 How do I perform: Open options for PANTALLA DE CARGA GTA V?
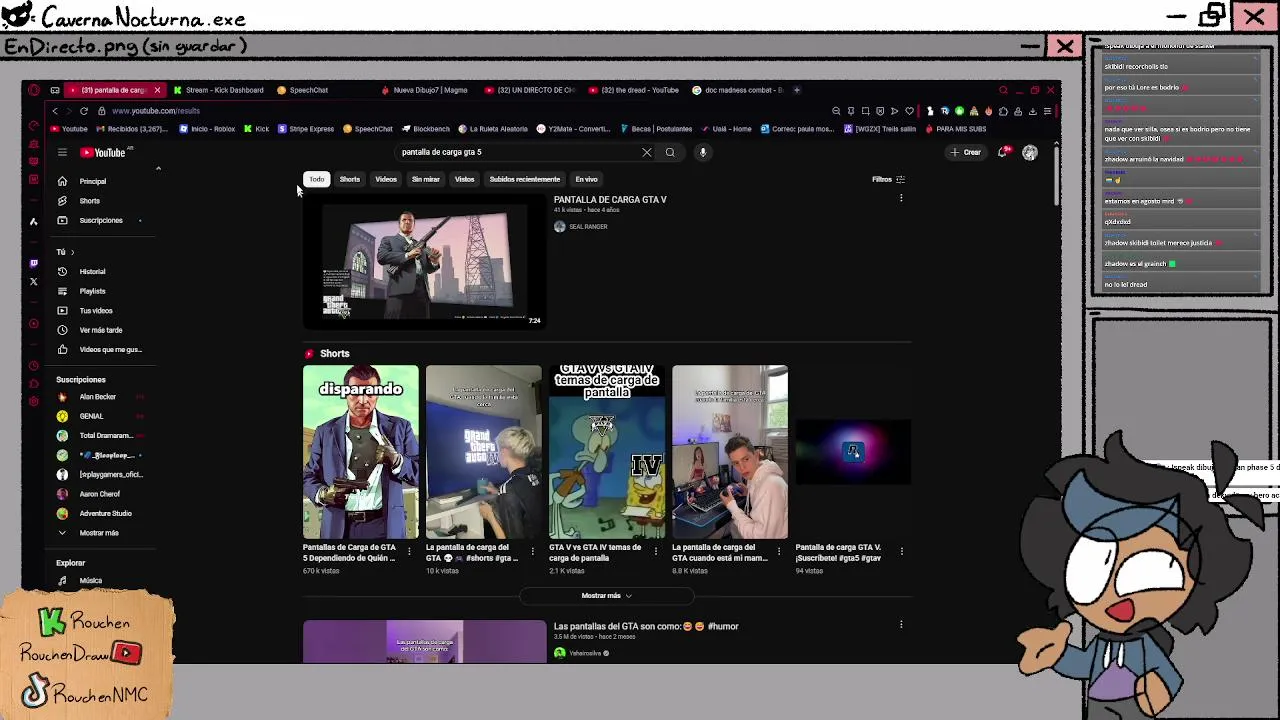pyautogui.click(x=901, y=199)
